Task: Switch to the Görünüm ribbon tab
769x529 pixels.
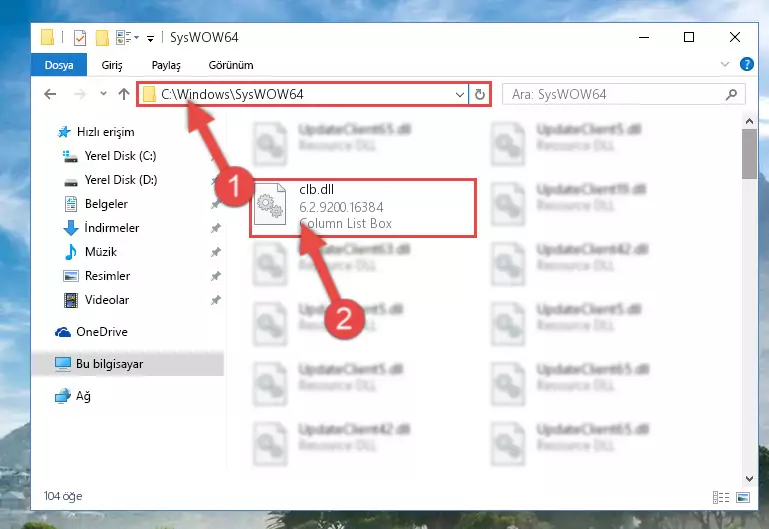Action: pyautogui.click(x=231, y=65)
